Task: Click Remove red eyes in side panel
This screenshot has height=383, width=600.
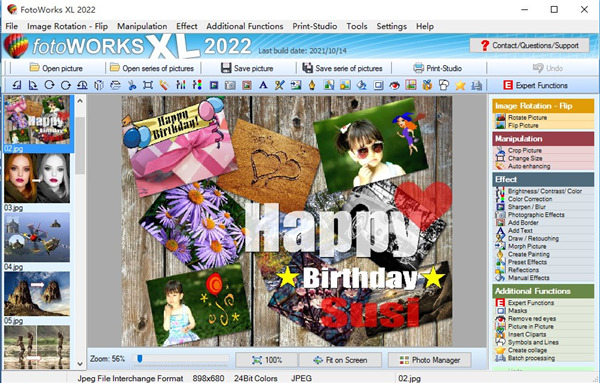Action: tap(532, 318)
